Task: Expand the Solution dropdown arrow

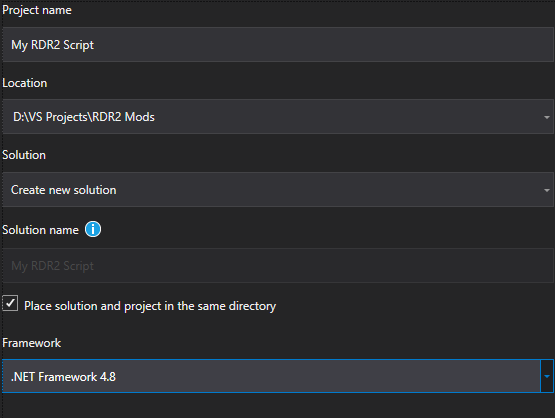Action: (x=547, y=190)
